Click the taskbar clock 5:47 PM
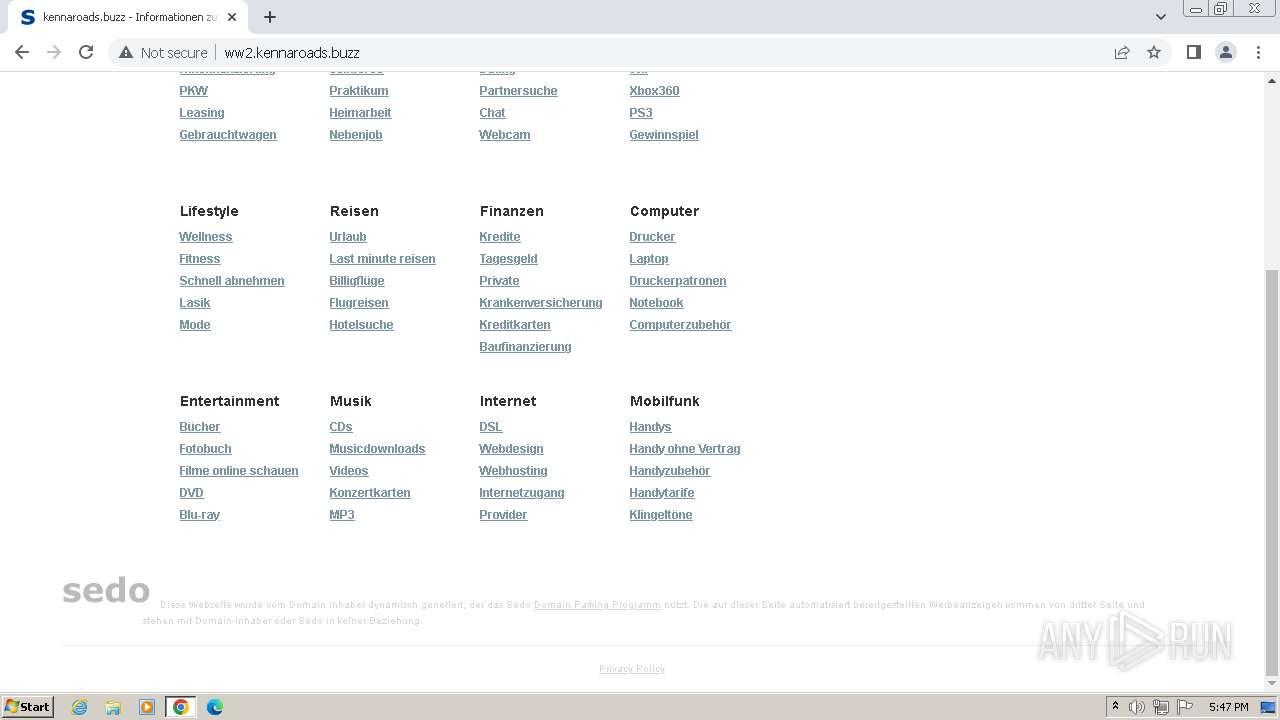This screenshot has height=720, width=1280. coord(1228,707)
